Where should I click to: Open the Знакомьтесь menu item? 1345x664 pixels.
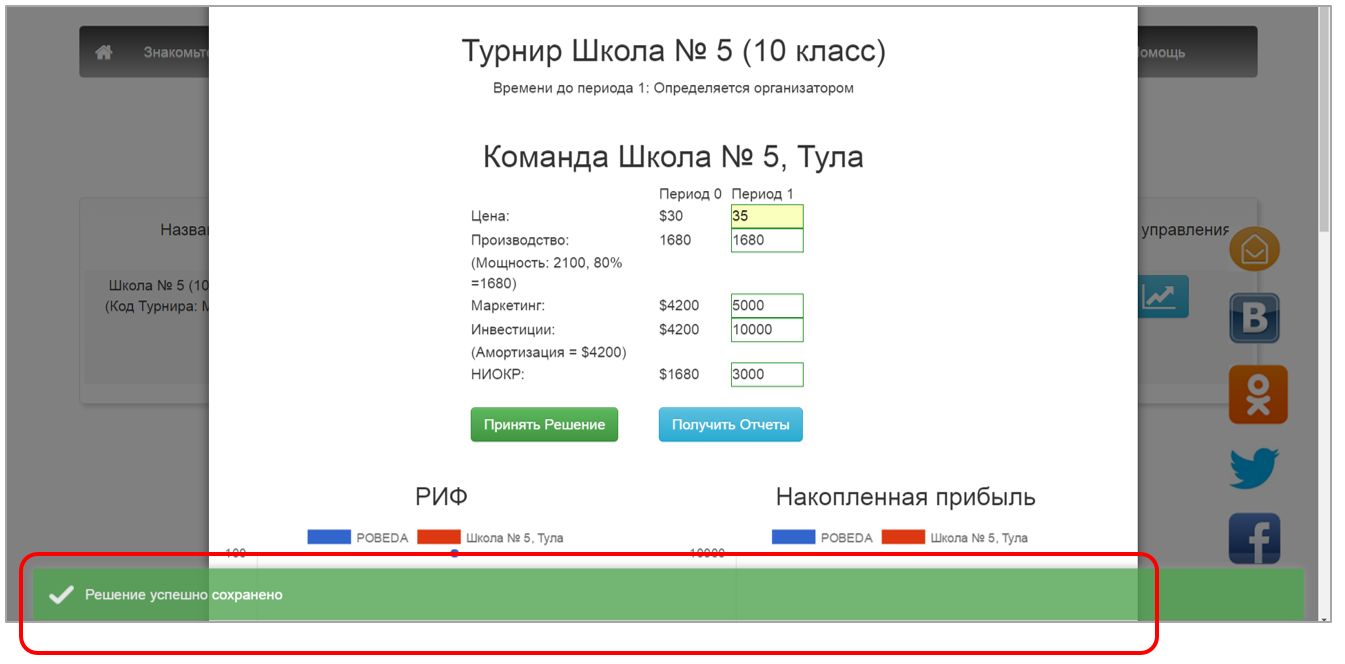click(x=176, y=52)
